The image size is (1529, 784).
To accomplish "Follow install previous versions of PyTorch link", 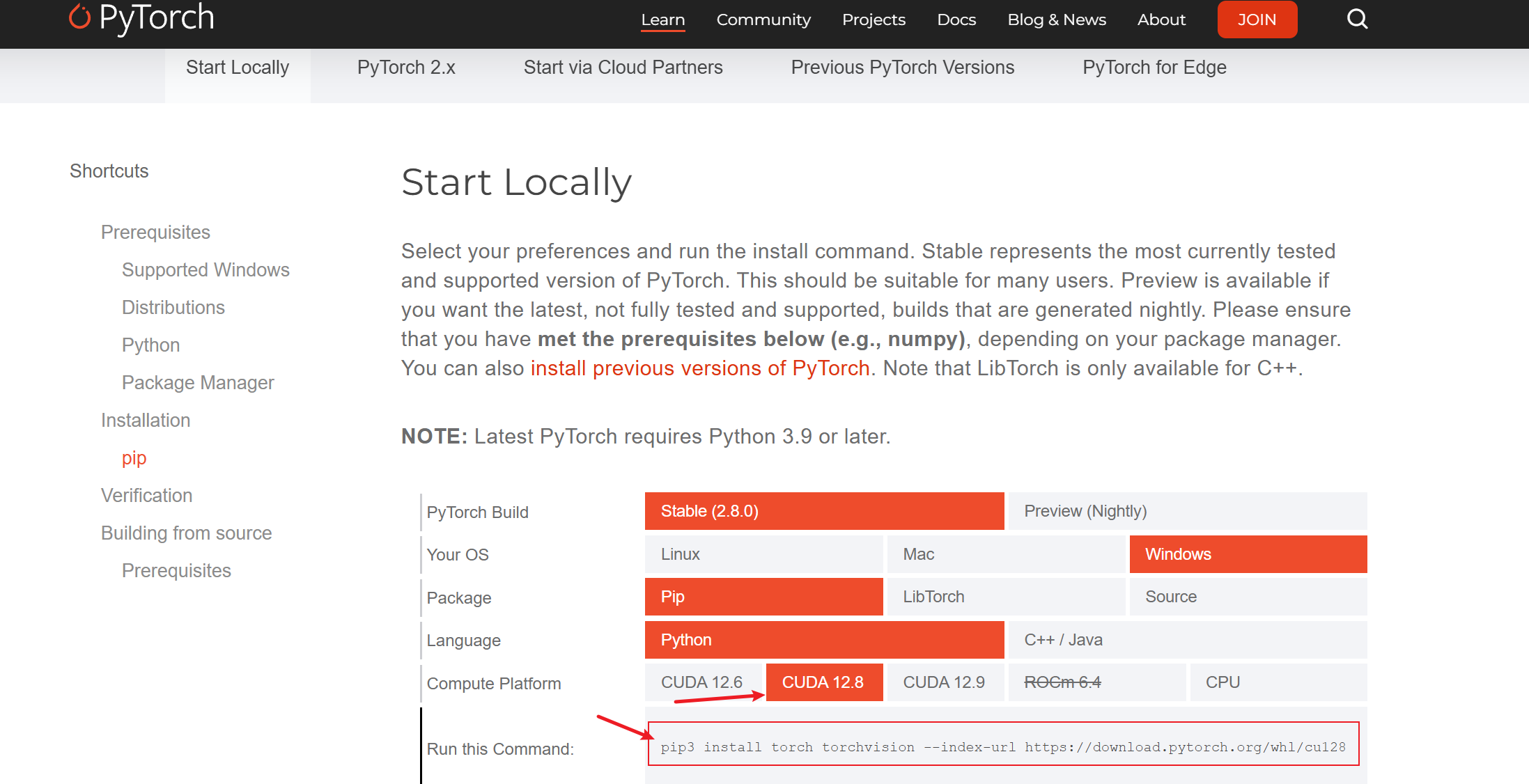I will click(700, 368).
